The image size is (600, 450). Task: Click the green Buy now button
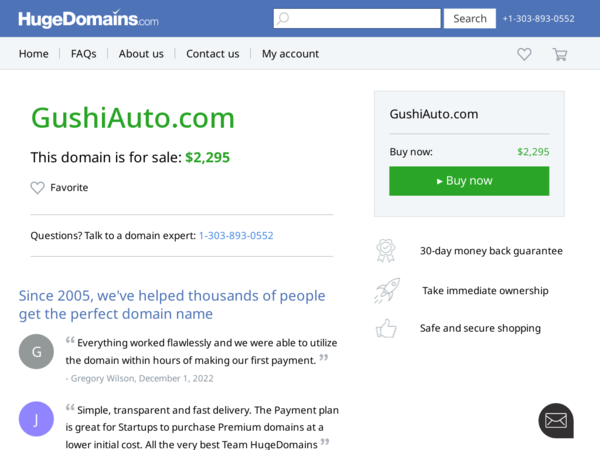click(x=469, y=181)
